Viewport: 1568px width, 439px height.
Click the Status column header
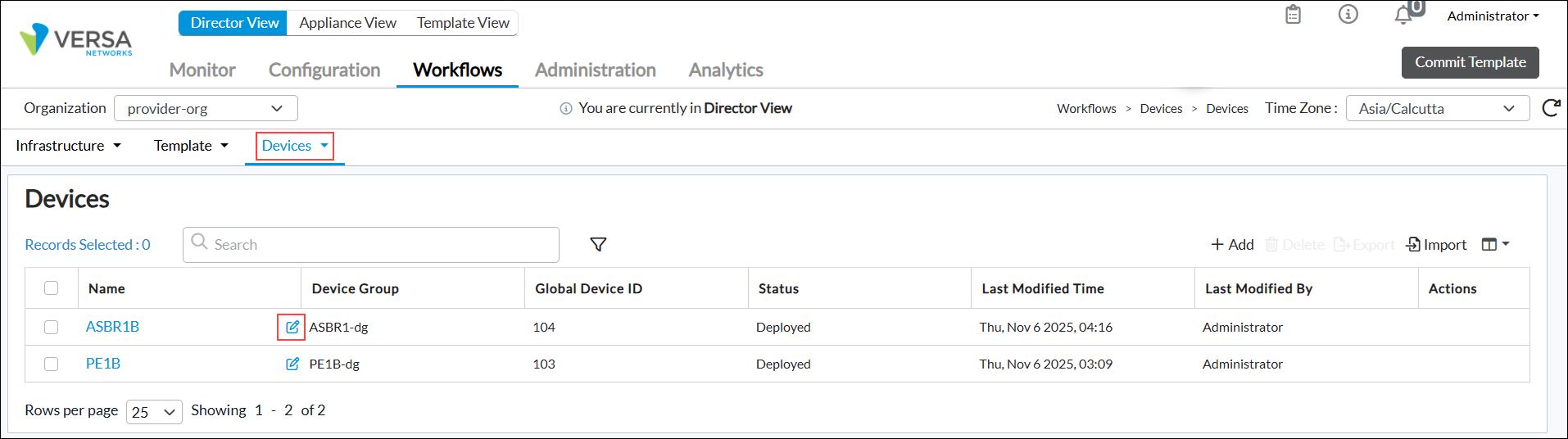778,288
